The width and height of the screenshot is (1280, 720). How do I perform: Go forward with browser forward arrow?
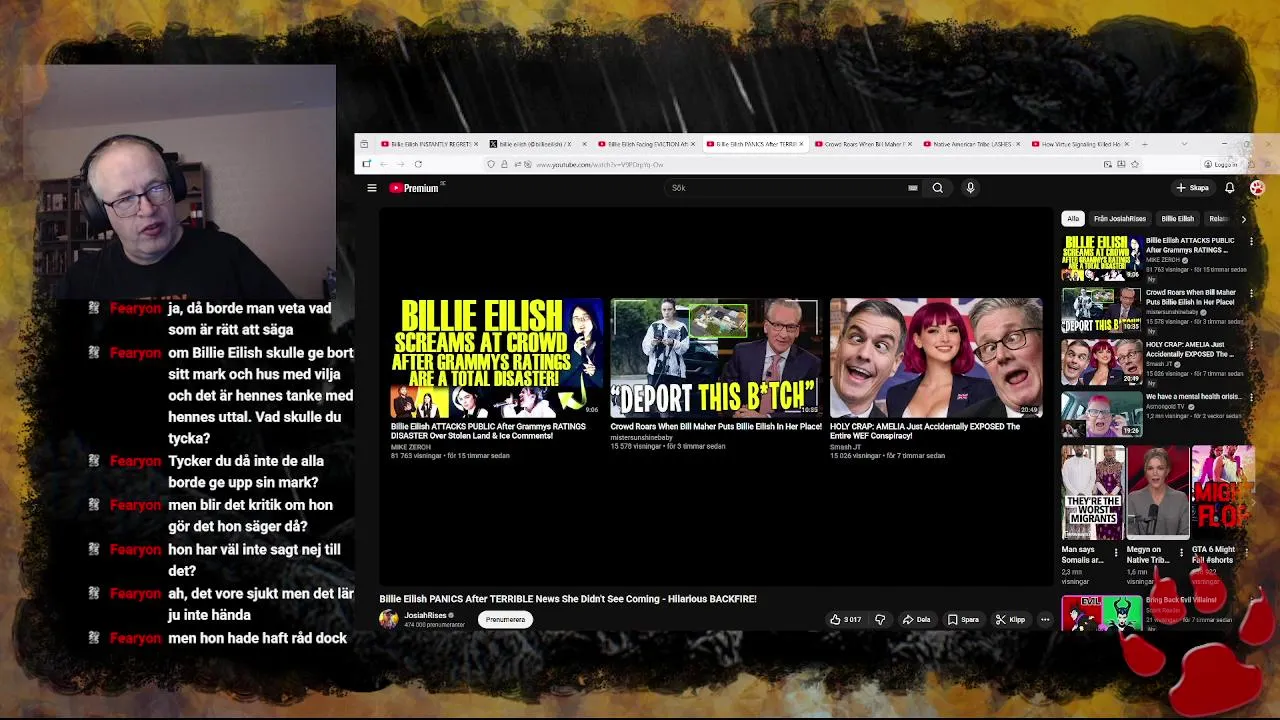tap(400, 164)
